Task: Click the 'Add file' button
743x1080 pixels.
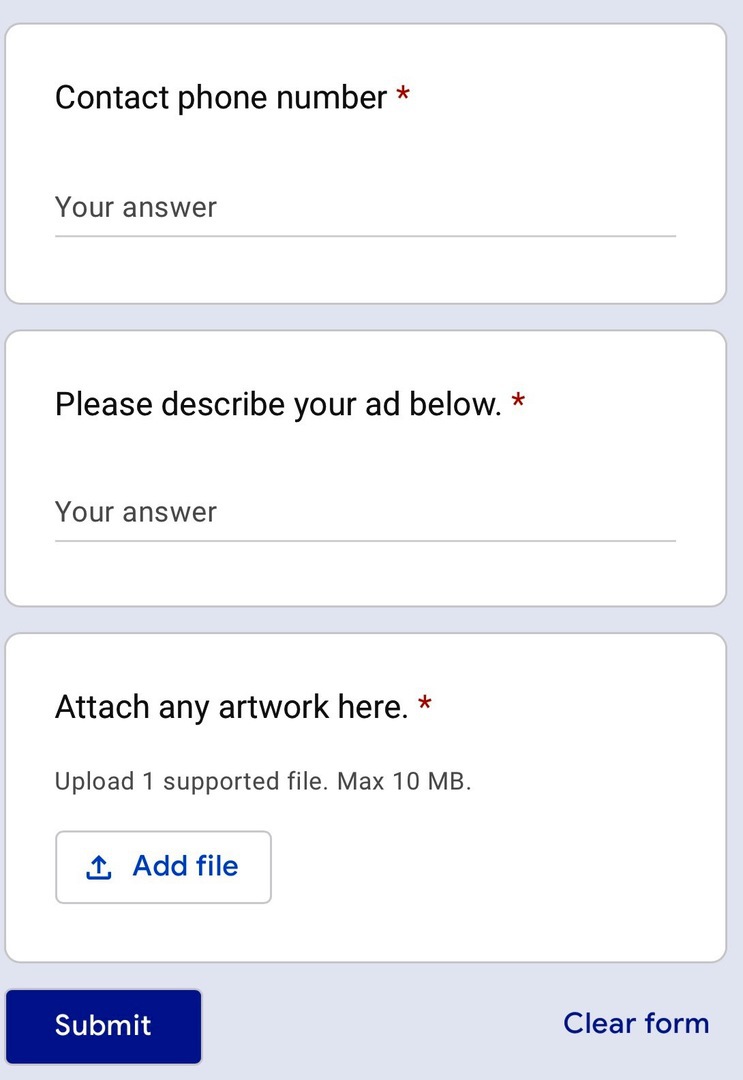Action: coord(163,867)
